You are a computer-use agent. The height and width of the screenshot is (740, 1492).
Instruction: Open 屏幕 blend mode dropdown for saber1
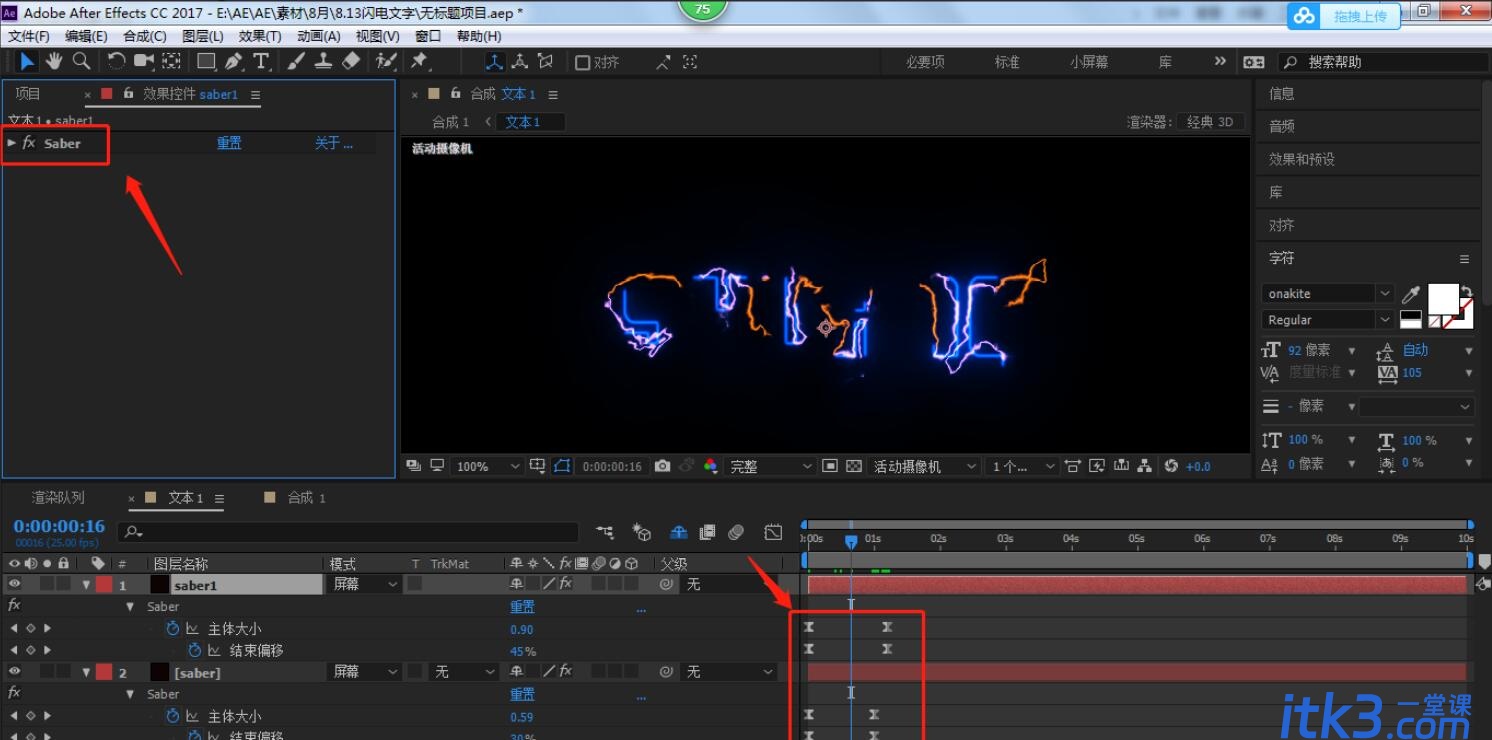[364, 584]
